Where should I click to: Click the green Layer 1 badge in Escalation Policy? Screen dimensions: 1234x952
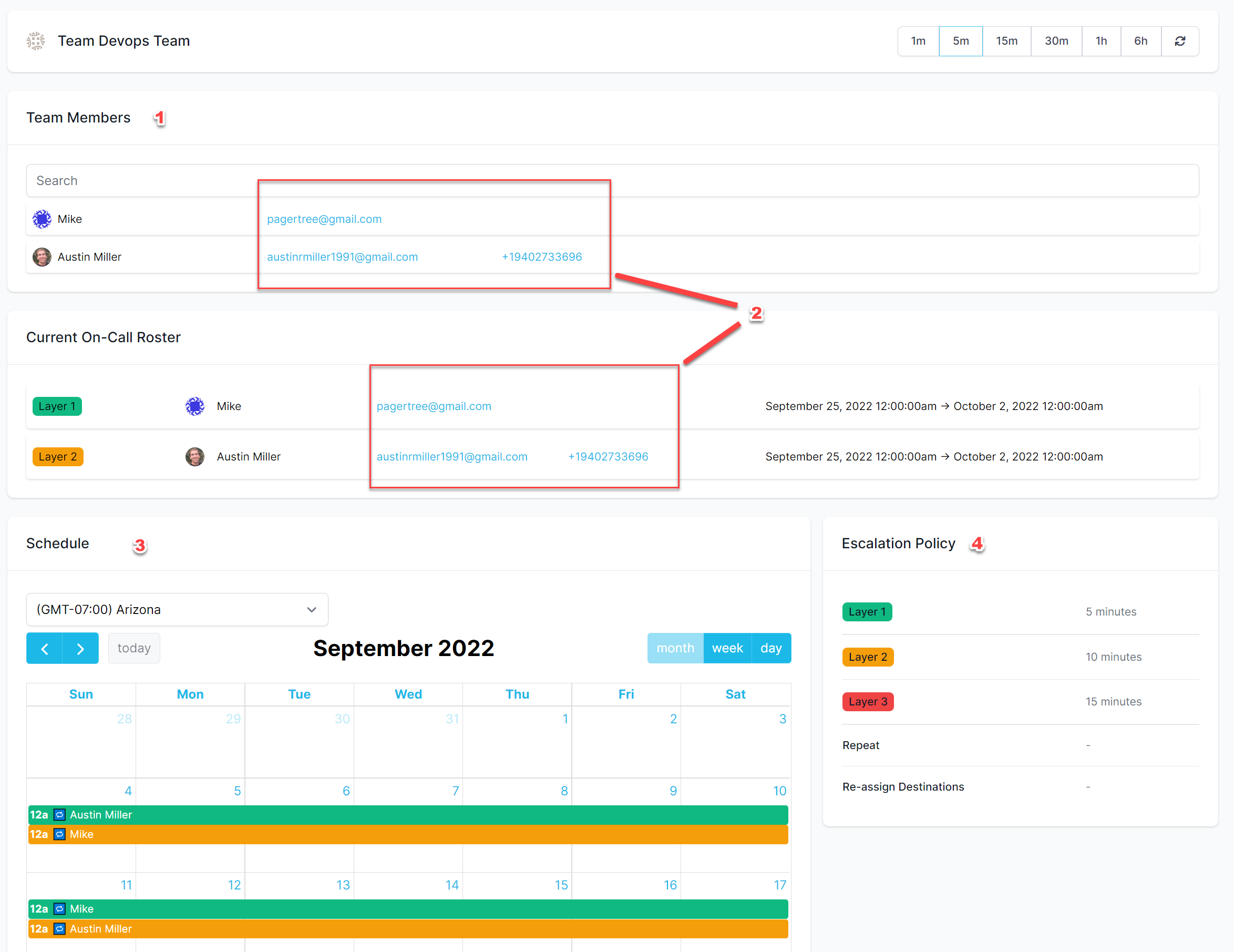(x=867, y=611)
